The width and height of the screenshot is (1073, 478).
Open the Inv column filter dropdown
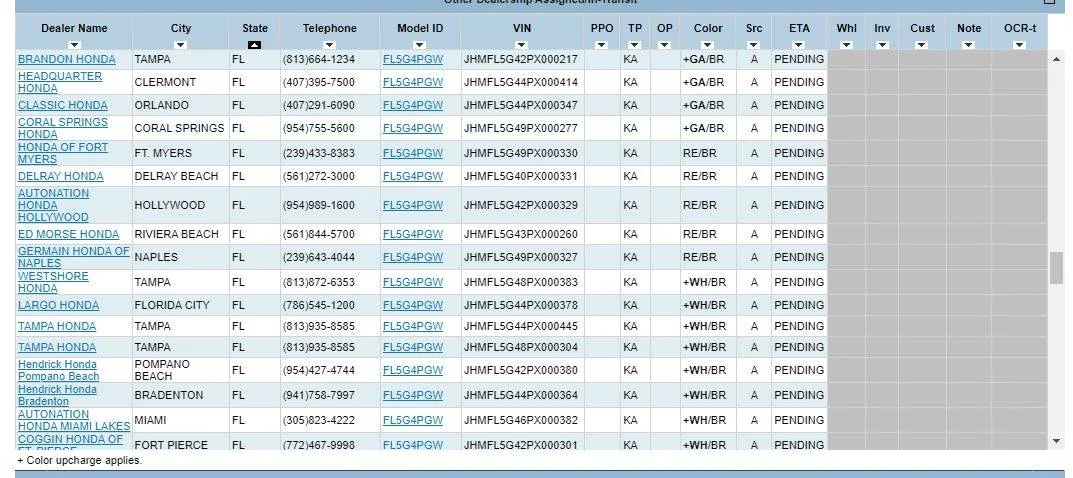(882, 45)
